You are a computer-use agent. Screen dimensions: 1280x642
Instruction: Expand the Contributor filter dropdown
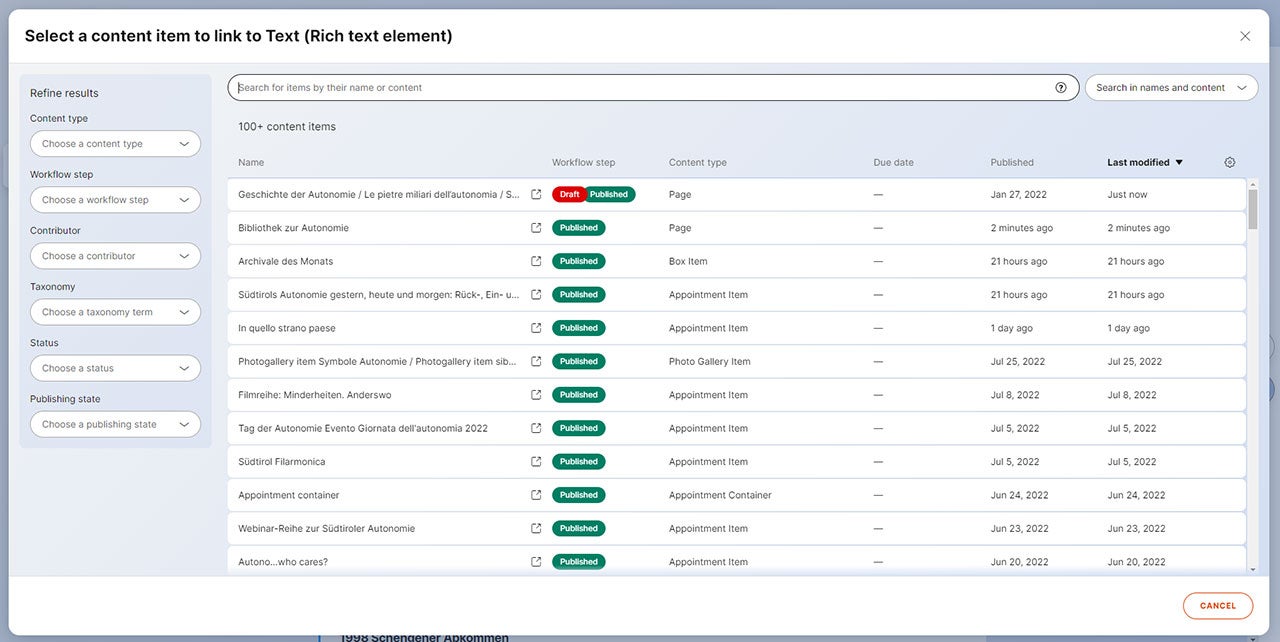[115, 256]
